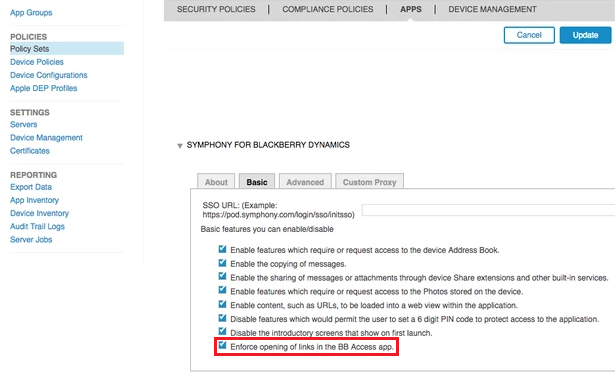Toggle web view URL loading checkbox

pyautogui.click(x=222, y=304)
